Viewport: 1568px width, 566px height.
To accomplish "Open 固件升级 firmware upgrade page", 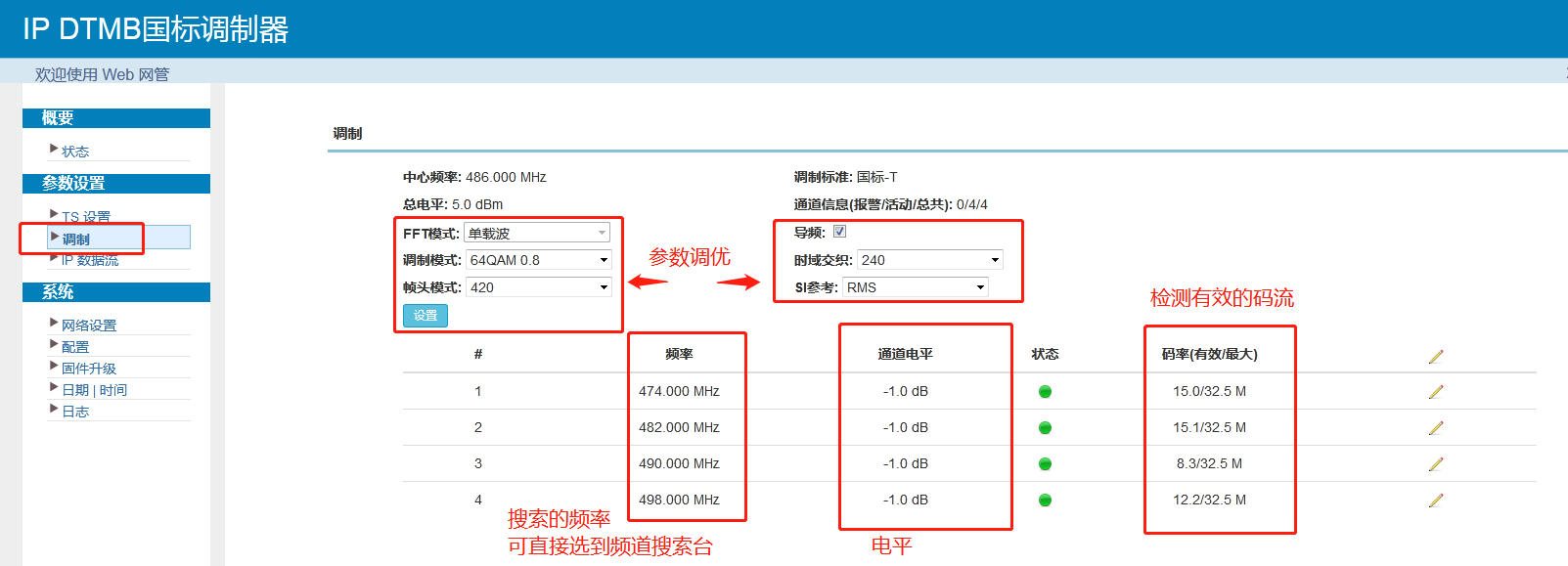I will point(89,369).
